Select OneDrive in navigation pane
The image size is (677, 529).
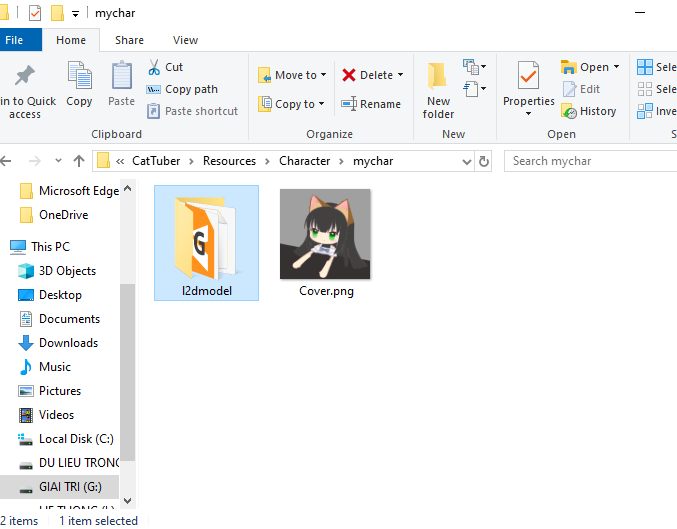coord(54,215)
